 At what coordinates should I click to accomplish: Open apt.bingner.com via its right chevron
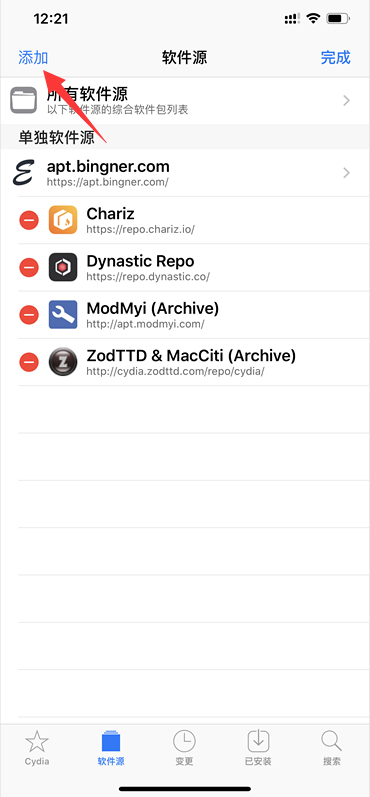click(x=347, y=173)
